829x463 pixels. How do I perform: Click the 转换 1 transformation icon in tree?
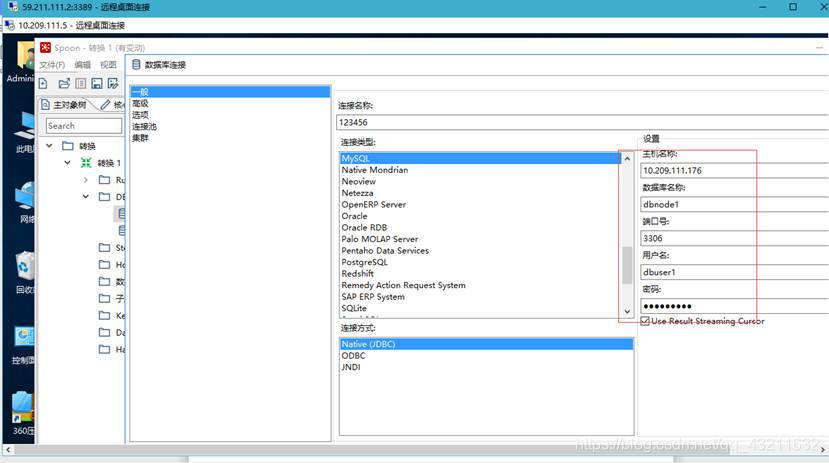(86, 163)
